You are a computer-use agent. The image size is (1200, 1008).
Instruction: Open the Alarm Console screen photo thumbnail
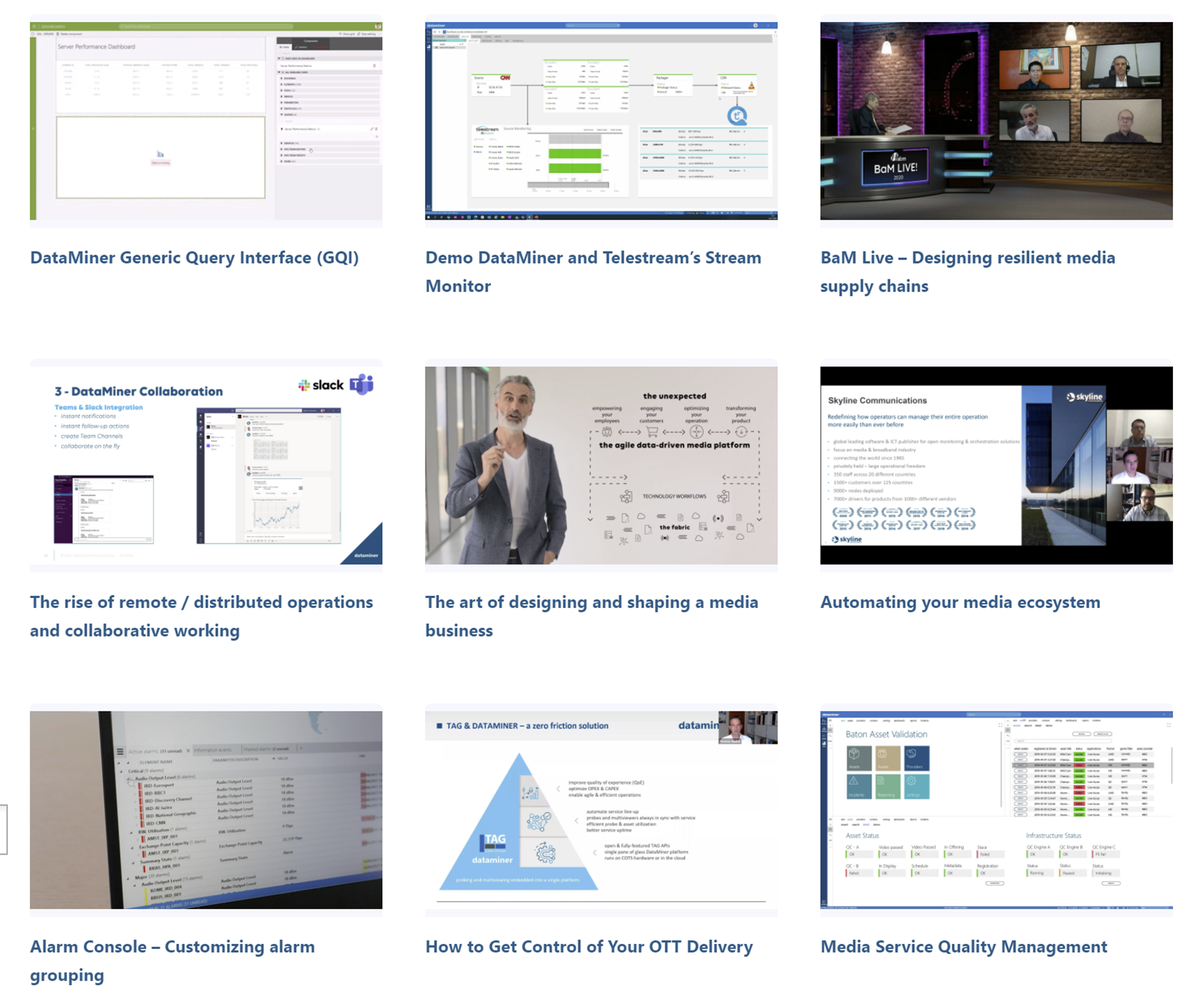point(206,810)
